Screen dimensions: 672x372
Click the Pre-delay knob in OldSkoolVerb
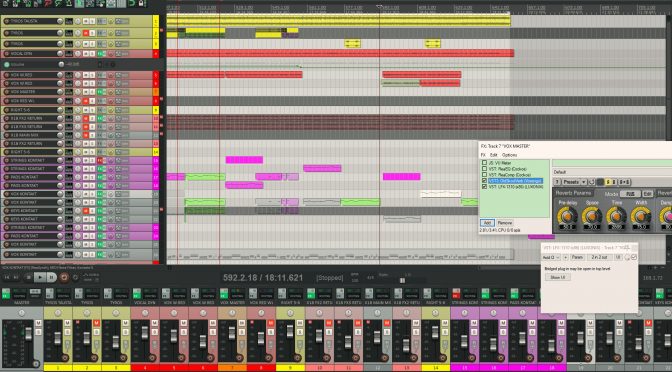pos(567,216)
